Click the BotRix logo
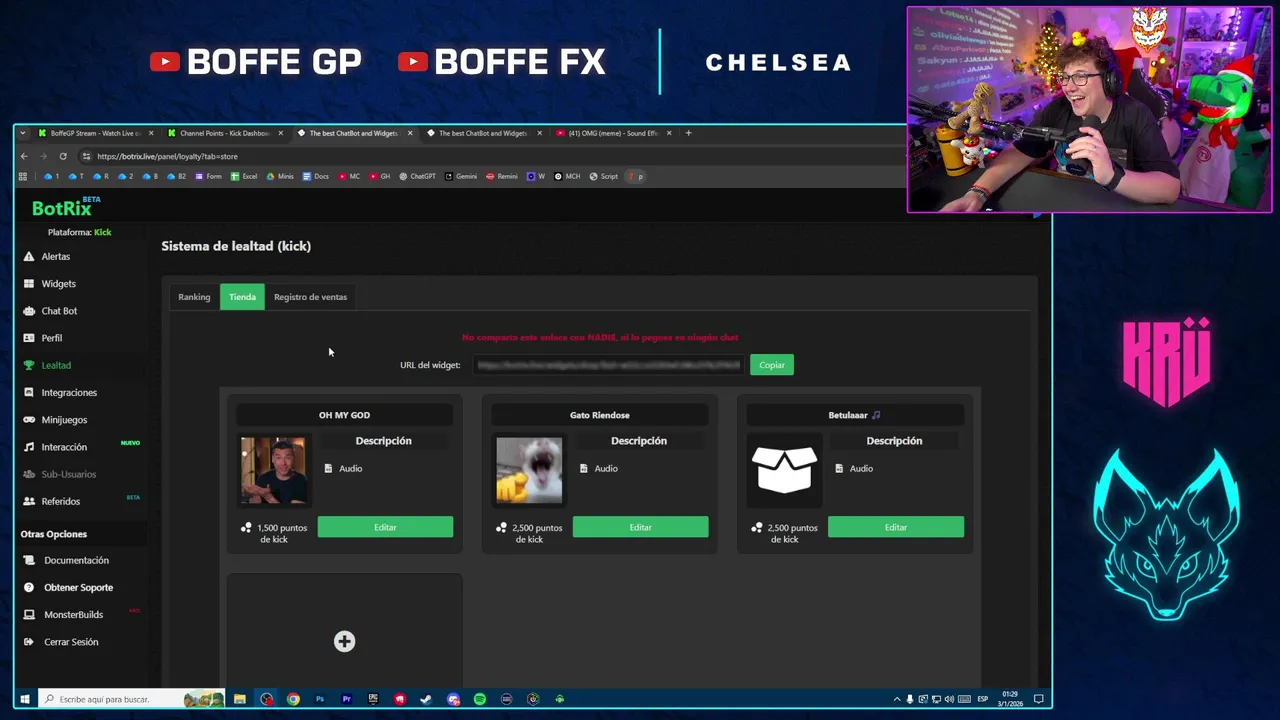The image size is (1280, 720). 62,208
